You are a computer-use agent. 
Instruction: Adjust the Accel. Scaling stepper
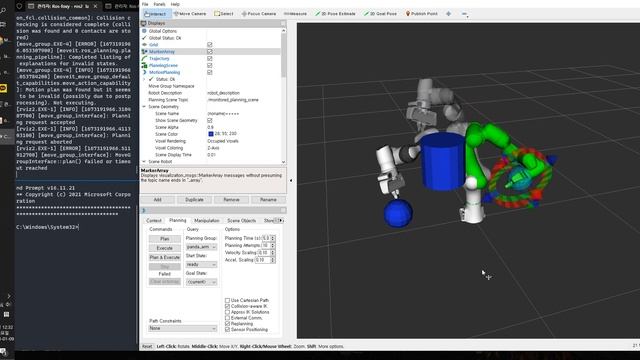[x=273, y=260]
